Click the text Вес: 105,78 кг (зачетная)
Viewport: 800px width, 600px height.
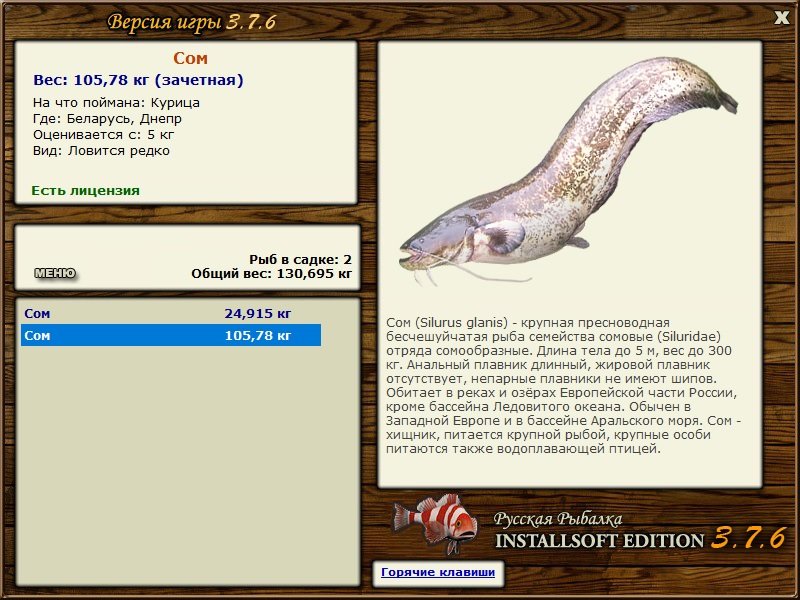[x=138, y=80]
